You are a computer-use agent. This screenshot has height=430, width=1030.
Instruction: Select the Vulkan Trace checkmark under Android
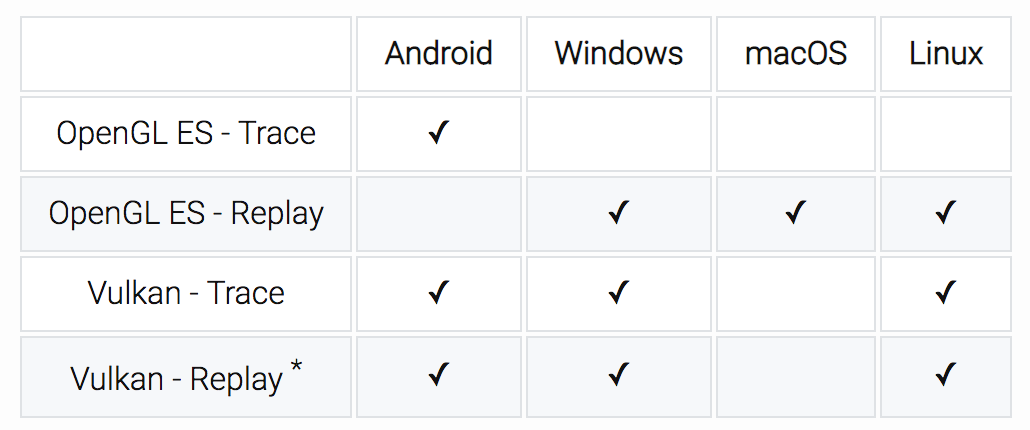(x=438, y=293)
